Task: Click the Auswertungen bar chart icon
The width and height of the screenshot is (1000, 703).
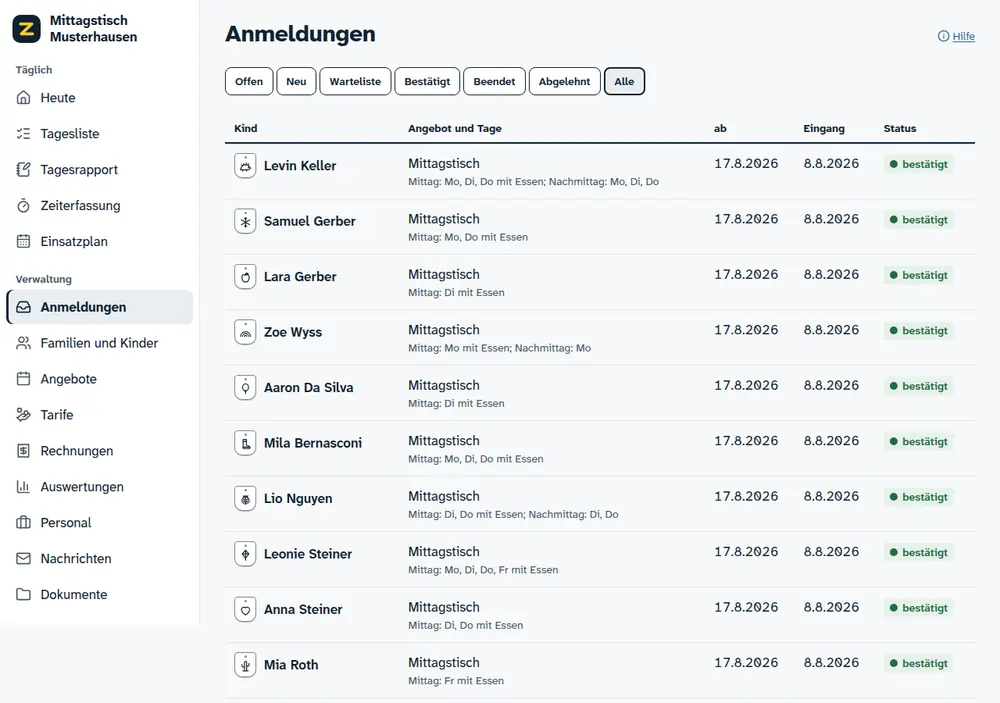Action: (x=24, y=487)
